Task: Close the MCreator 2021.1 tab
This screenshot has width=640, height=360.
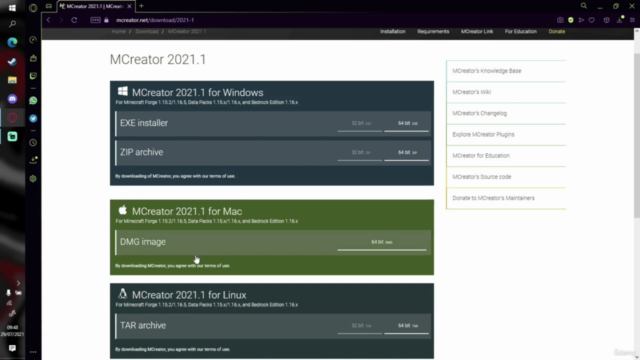Action: tap(129, 6)
